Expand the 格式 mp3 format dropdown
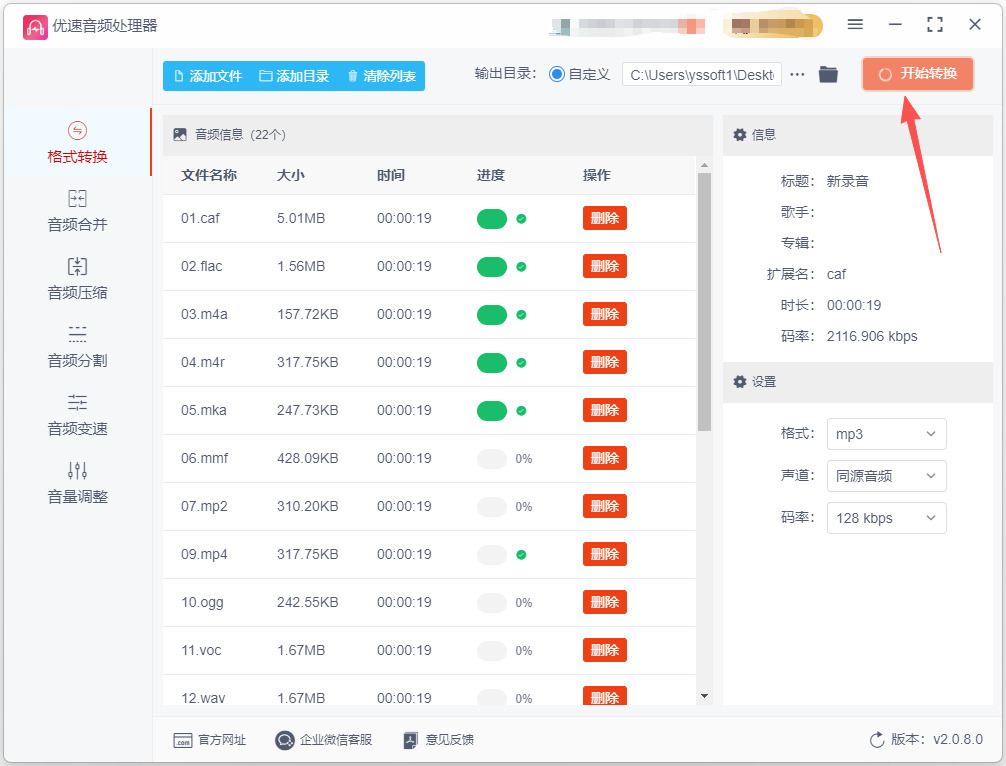1006x766 pixels. (x=886, y=434)
